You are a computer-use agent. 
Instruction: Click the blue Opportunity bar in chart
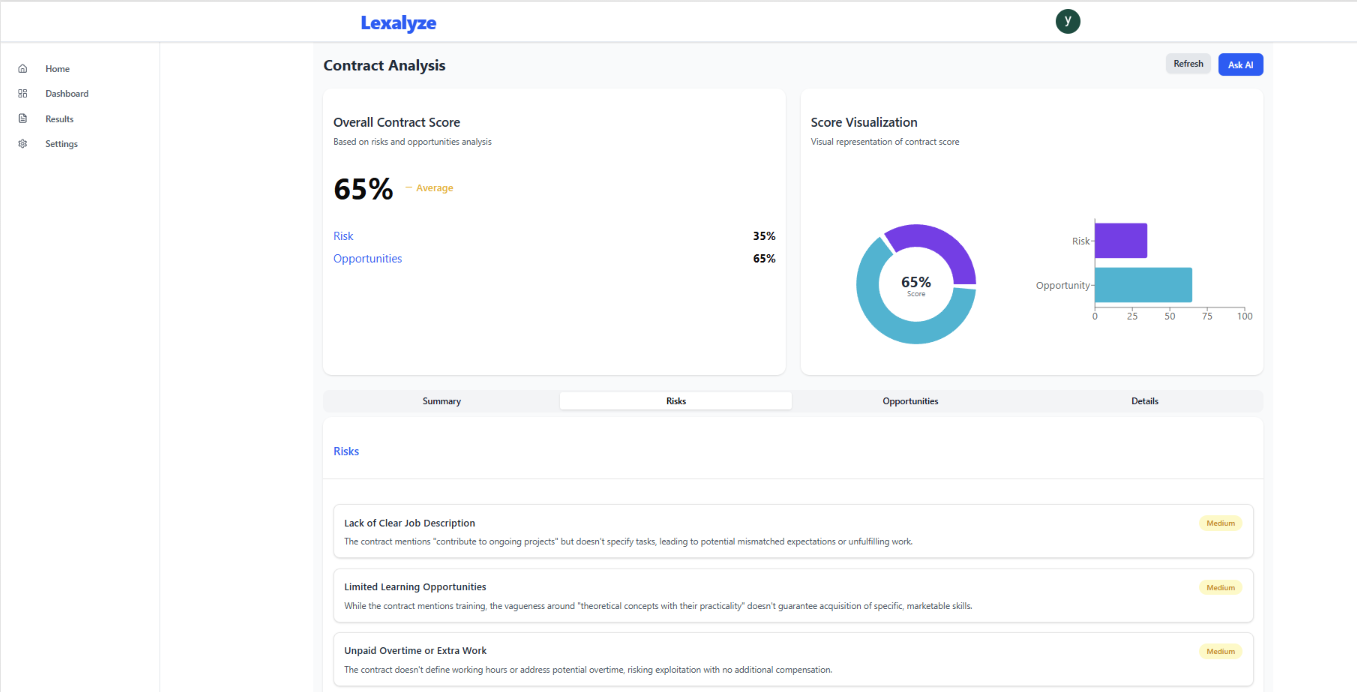point(1143,285)
